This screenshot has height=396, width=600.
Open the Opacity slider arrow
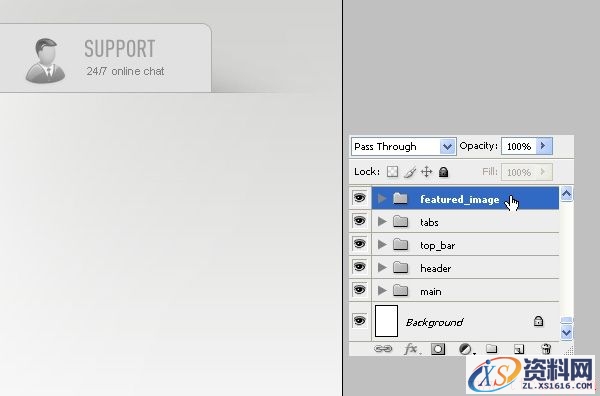pos(545,146)
